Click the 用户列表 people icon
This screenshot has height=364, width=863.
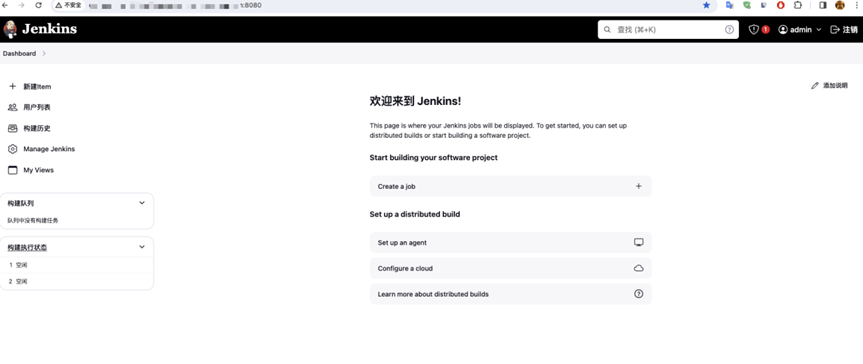13,107
